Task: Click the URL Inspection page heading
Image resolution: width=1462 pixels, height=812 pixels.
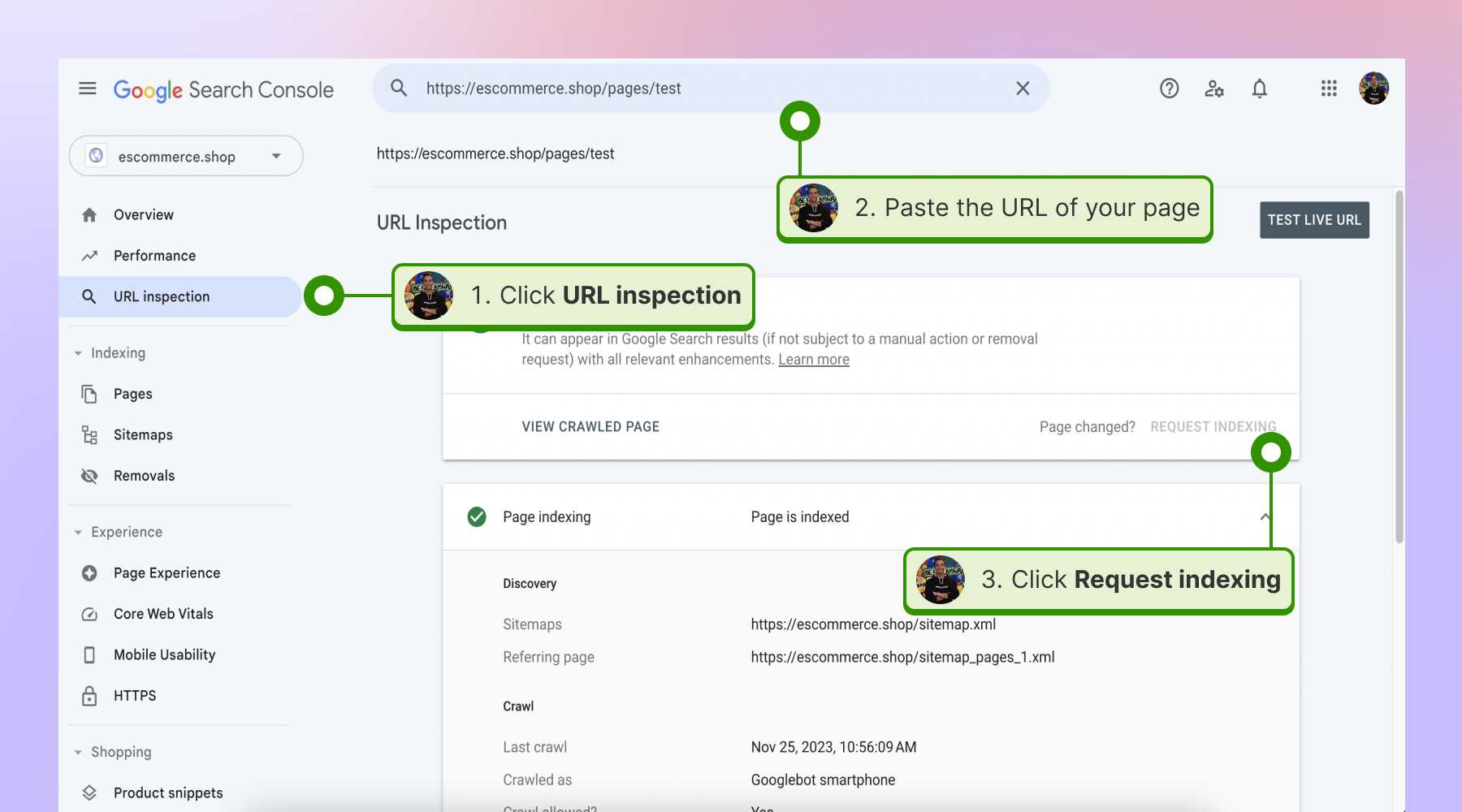Action: click(x=441, y=222)
